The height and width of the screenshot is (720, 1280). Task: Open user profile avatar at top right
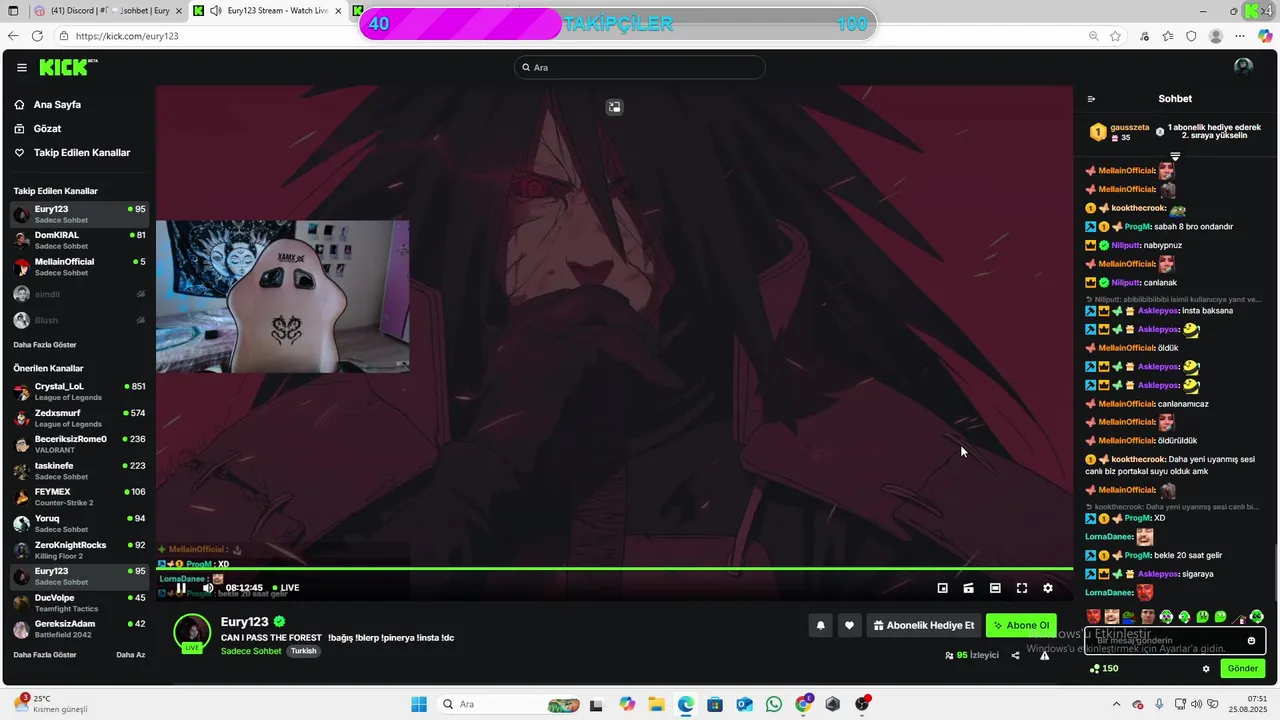1243,67
